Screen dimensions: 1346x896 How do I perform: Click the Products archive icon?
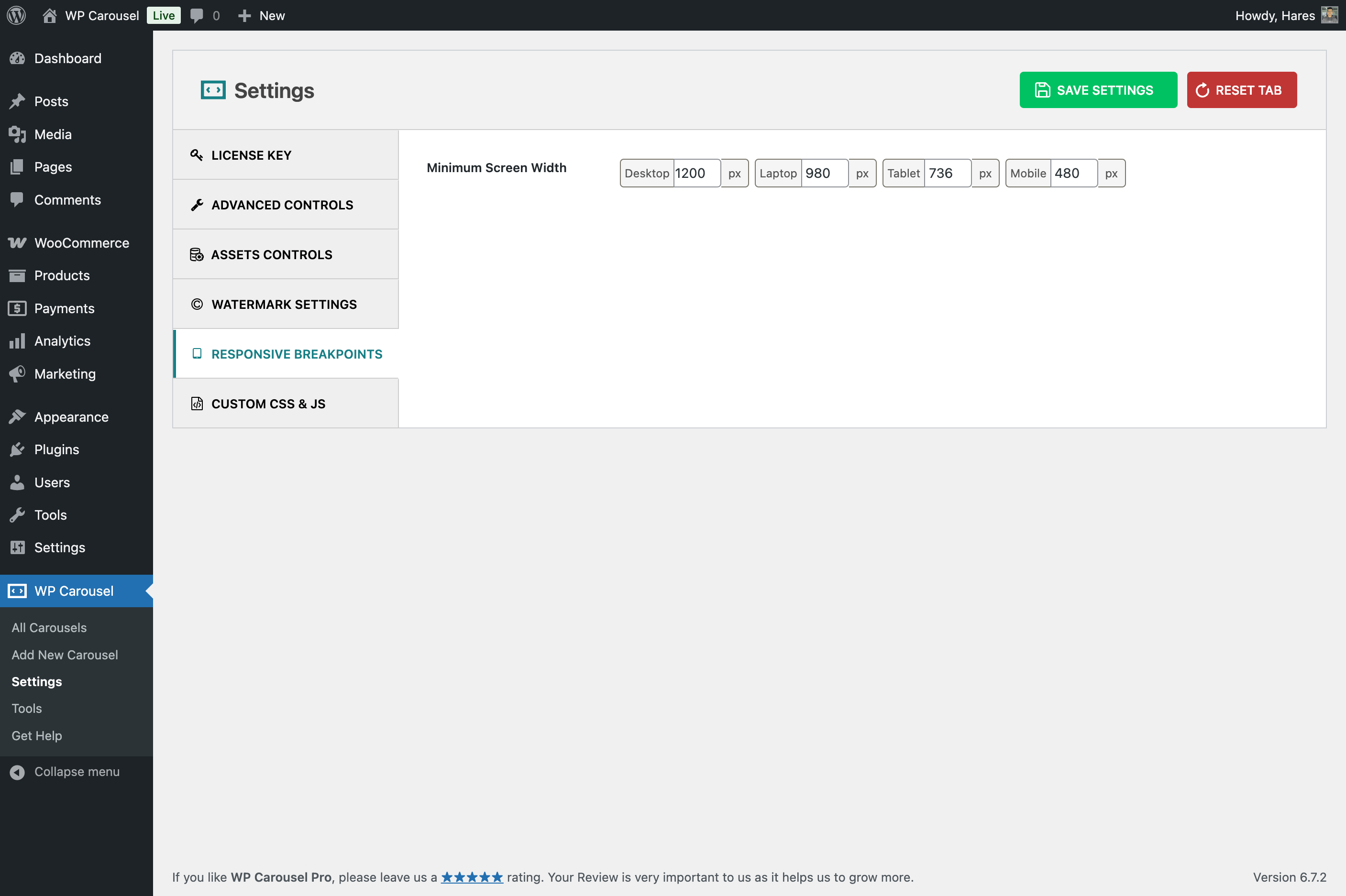pyautogui.click(x=17, y=275)
